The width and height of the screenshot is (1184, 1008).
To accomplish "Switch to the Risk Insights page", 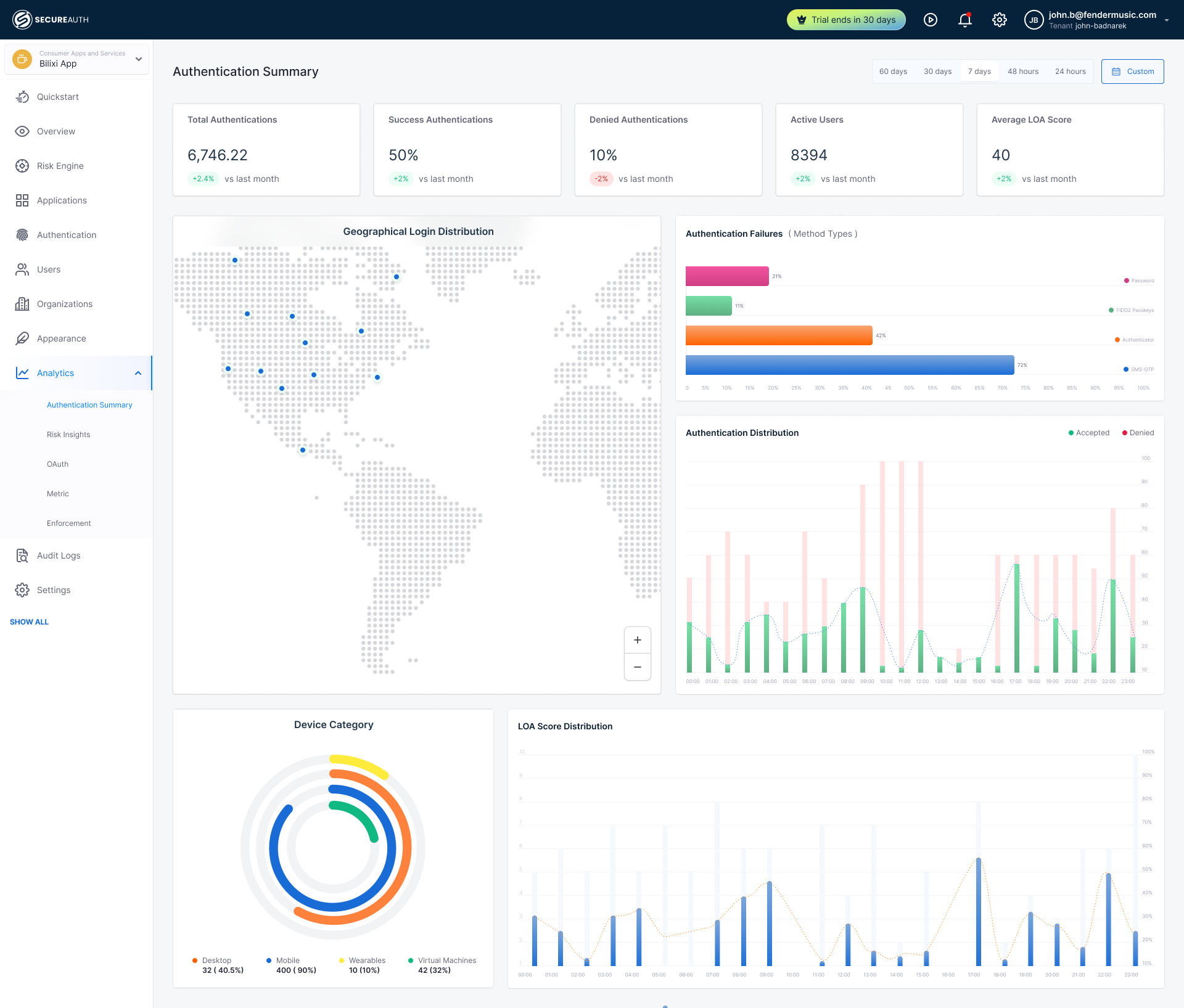I will click(68, 434).
